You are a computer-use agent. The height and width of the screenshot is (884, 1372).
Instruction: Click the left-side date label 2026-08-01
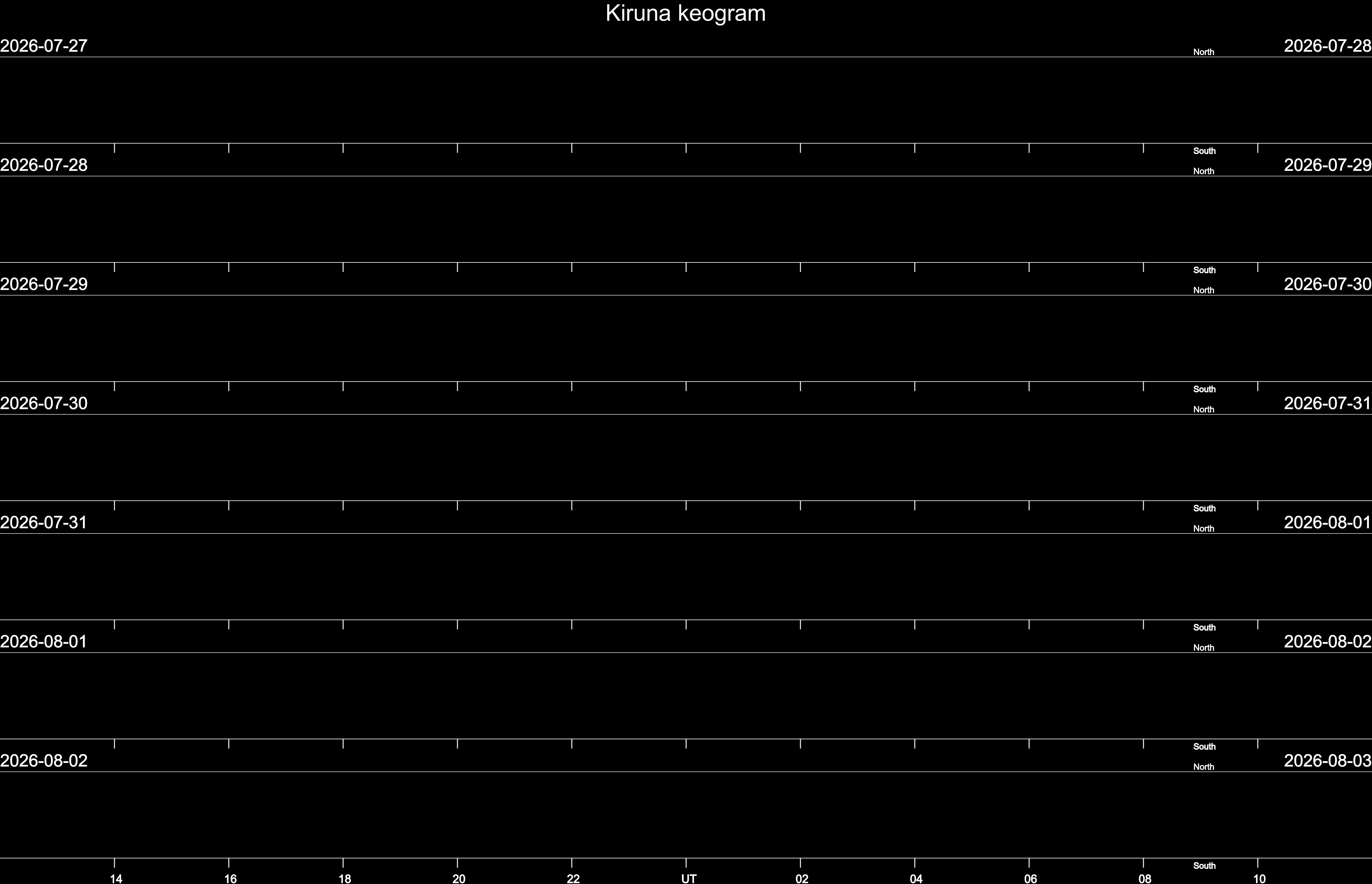pyautogui.click(x=44, y=642)
